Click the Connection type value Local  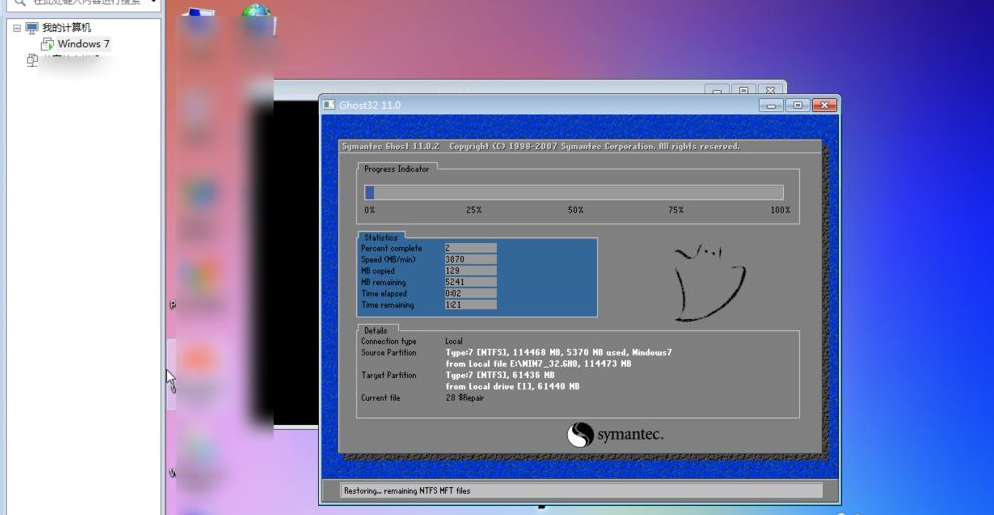[x=454, y=341]
